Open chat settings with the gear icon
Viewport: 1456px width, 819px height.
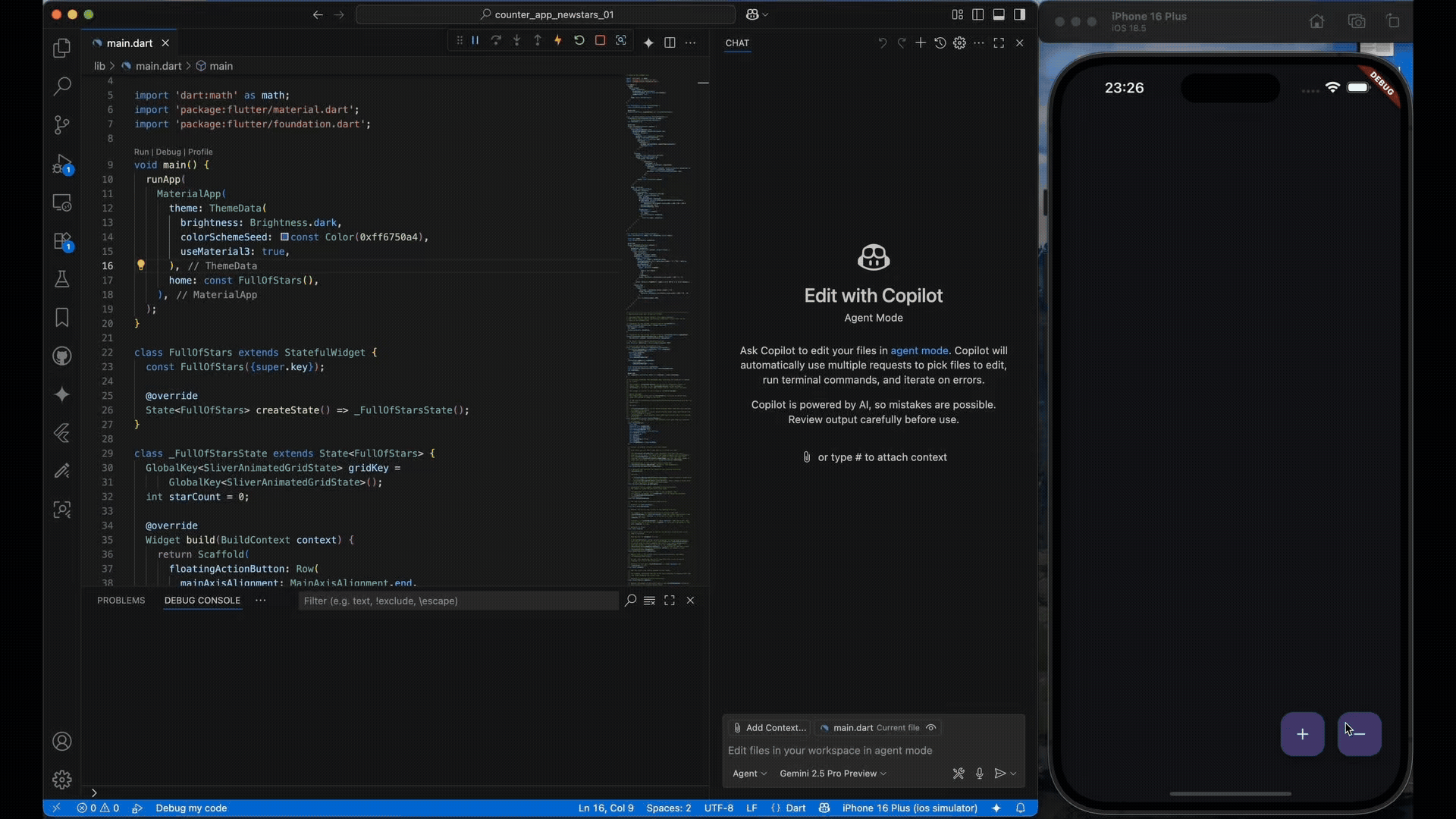pyautogui.click(x=959, y=43)
